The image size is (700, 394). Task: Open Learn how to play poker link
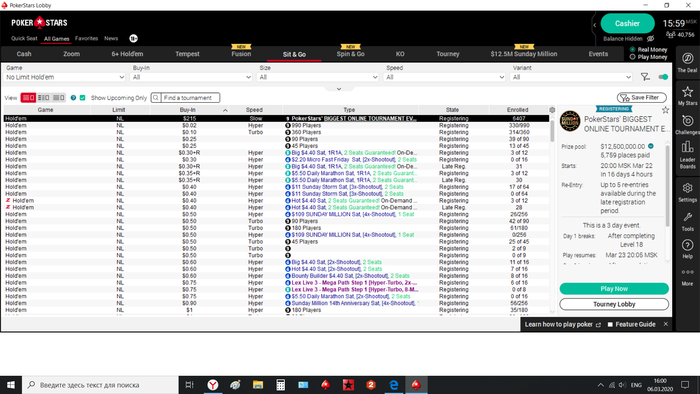[562, 324]
